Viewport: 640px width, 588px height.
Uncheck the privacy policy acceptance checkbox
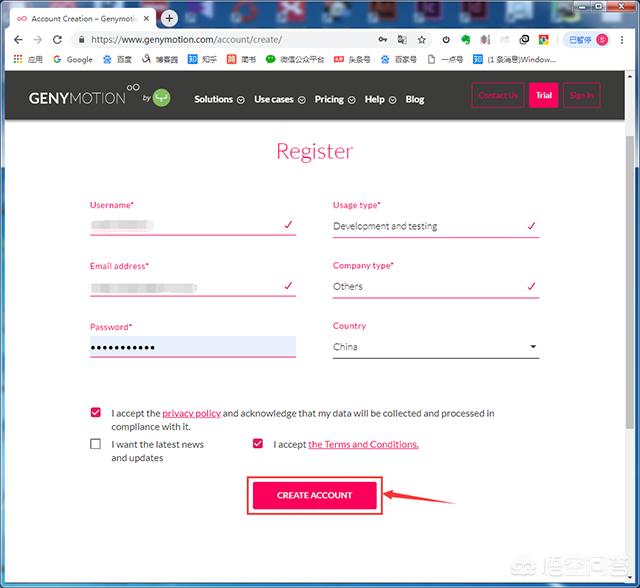coord(96,412)
